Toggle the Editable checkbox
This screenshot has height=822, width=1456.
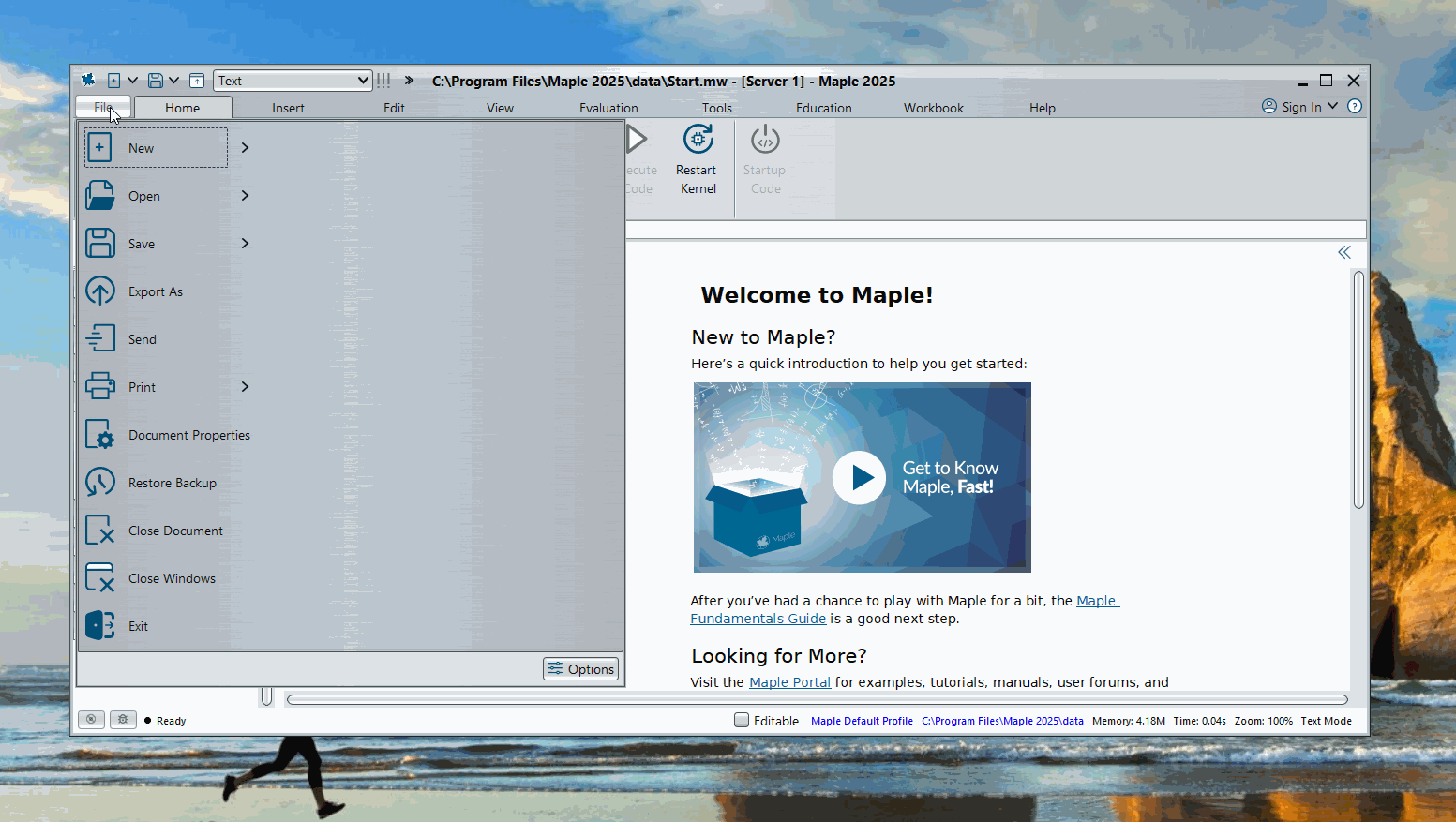(x=742, y=721)
